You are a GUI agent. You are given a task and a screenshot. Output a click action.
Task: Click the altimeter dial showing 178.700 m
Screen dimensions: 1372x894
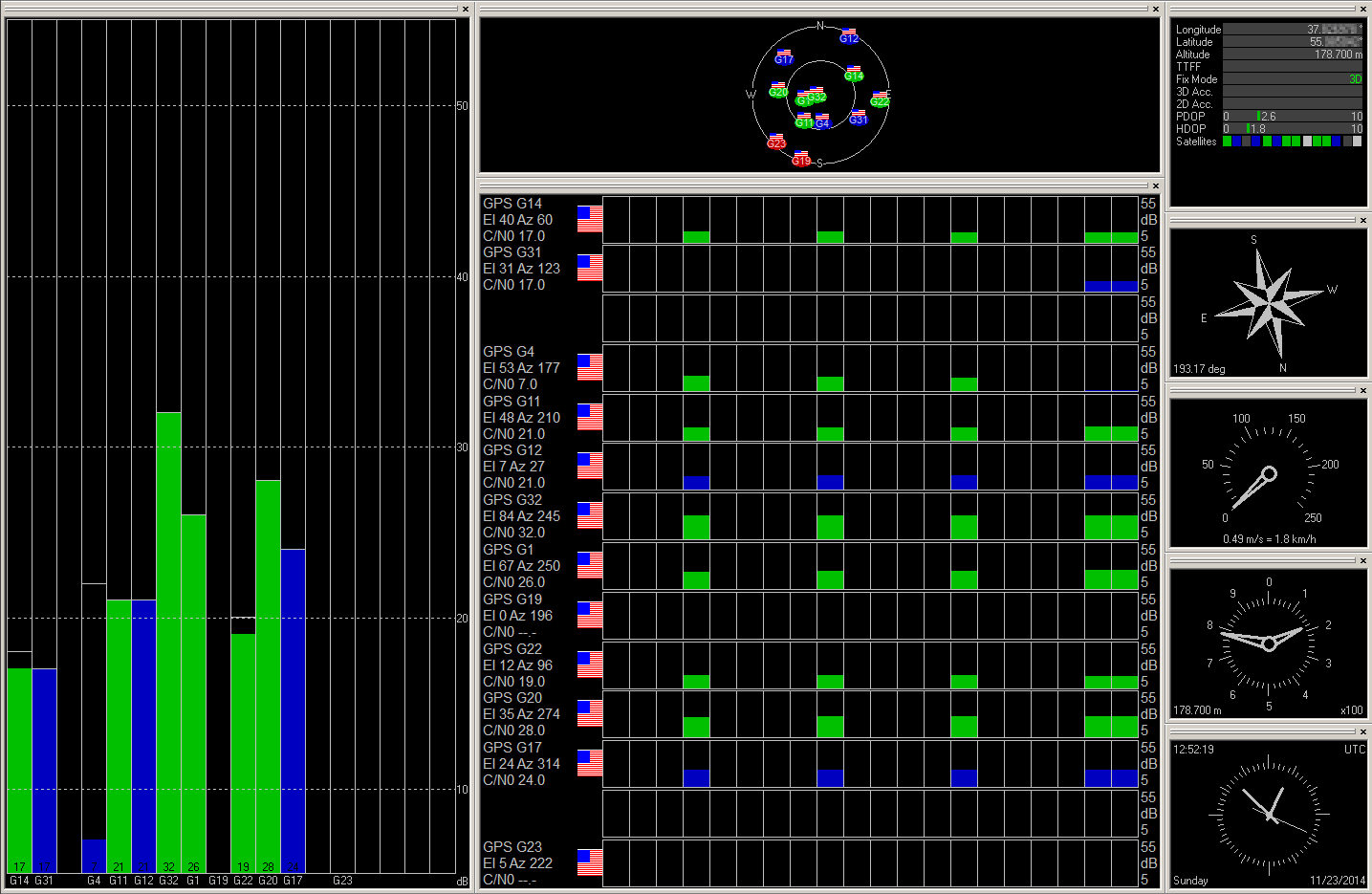coord(1268,643)
